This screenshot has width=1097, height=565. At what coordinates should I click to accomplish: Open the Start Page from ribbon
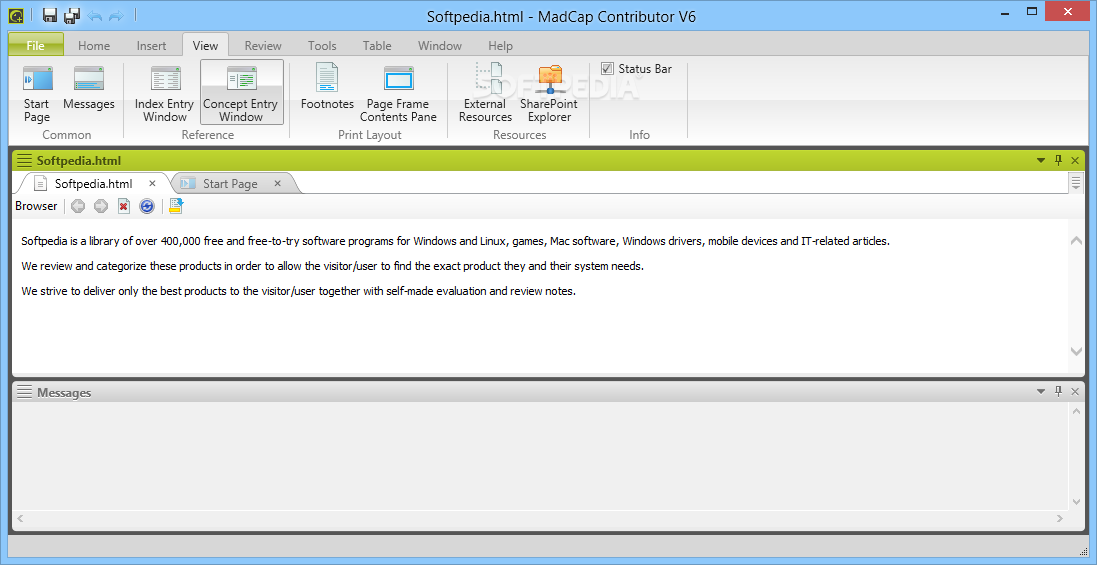click(x=37, y=94)
